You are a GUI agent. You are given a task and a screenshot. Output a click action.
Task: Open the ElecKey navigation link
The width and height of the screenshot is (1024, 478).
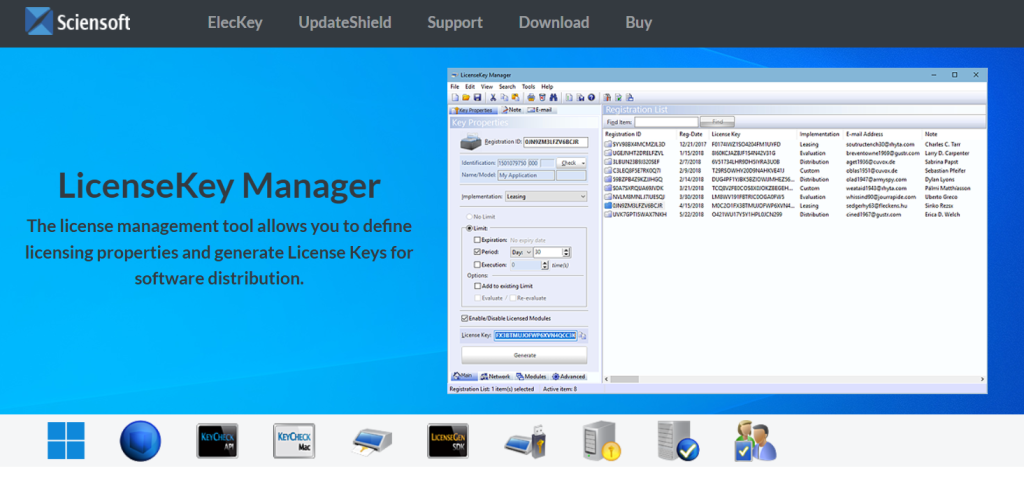(x=234, y=22)
